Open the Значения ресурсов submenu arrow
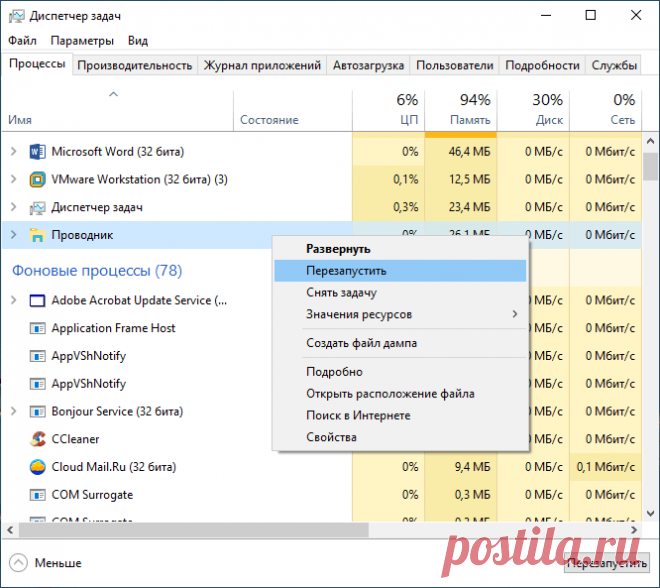 pyautogui.click(x=515, y=314)
